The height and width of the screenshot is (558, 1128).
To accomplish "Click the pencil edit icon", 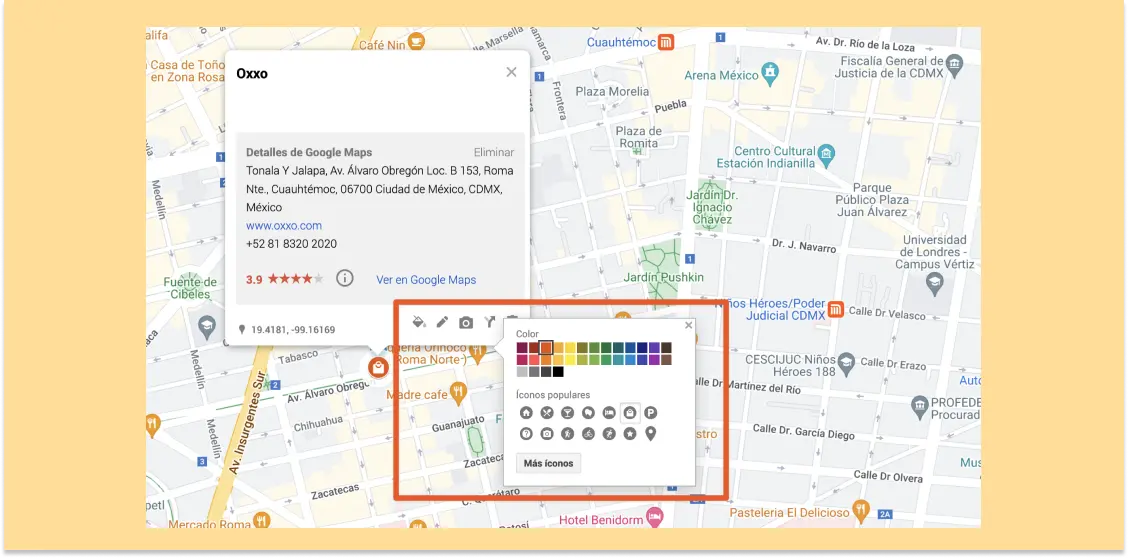I will [442, 322].
